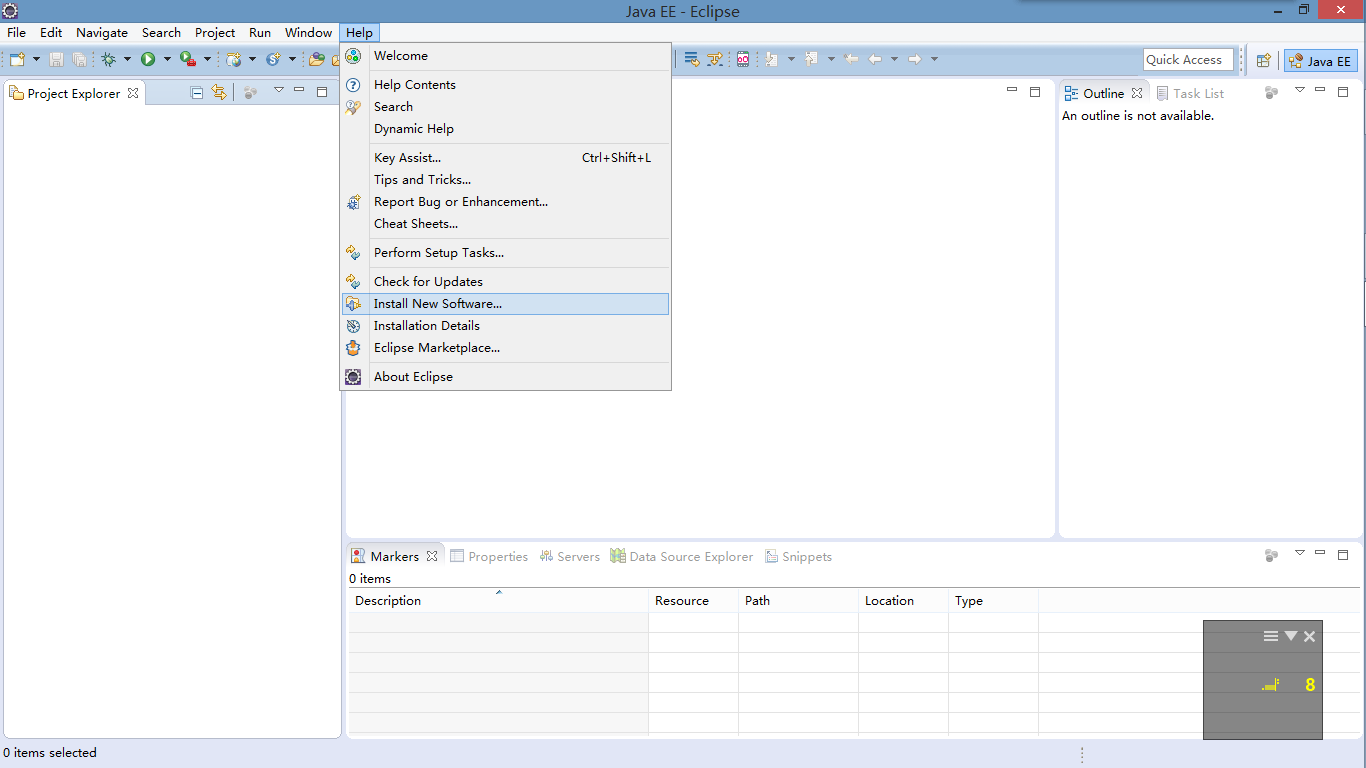This screenshot has width=1366, height=768.
Task: Choose Install New Software... from Help menu
Action: (506, 304)
